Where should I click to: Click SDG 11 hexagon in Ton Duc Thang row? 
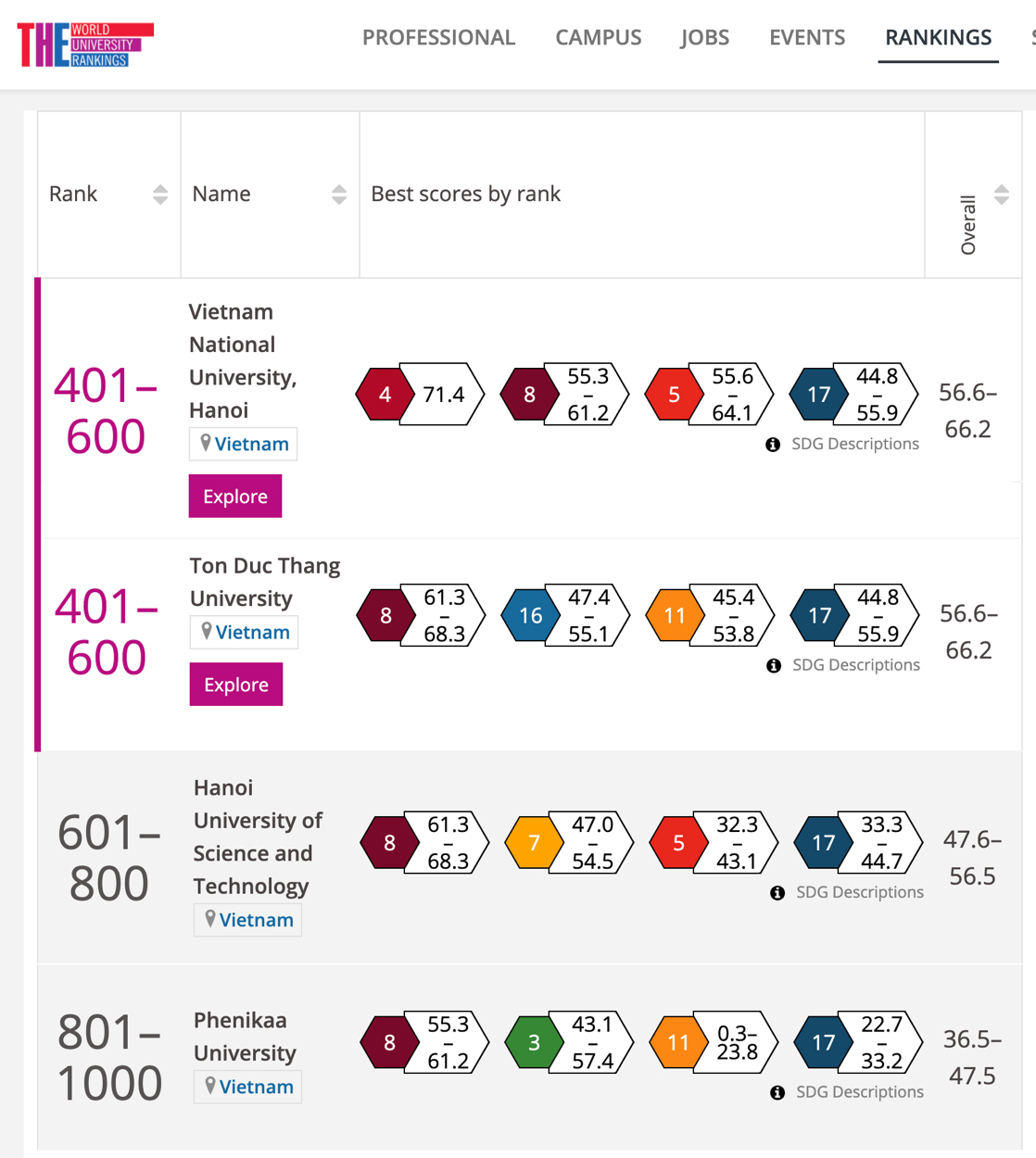click(675, 615)
